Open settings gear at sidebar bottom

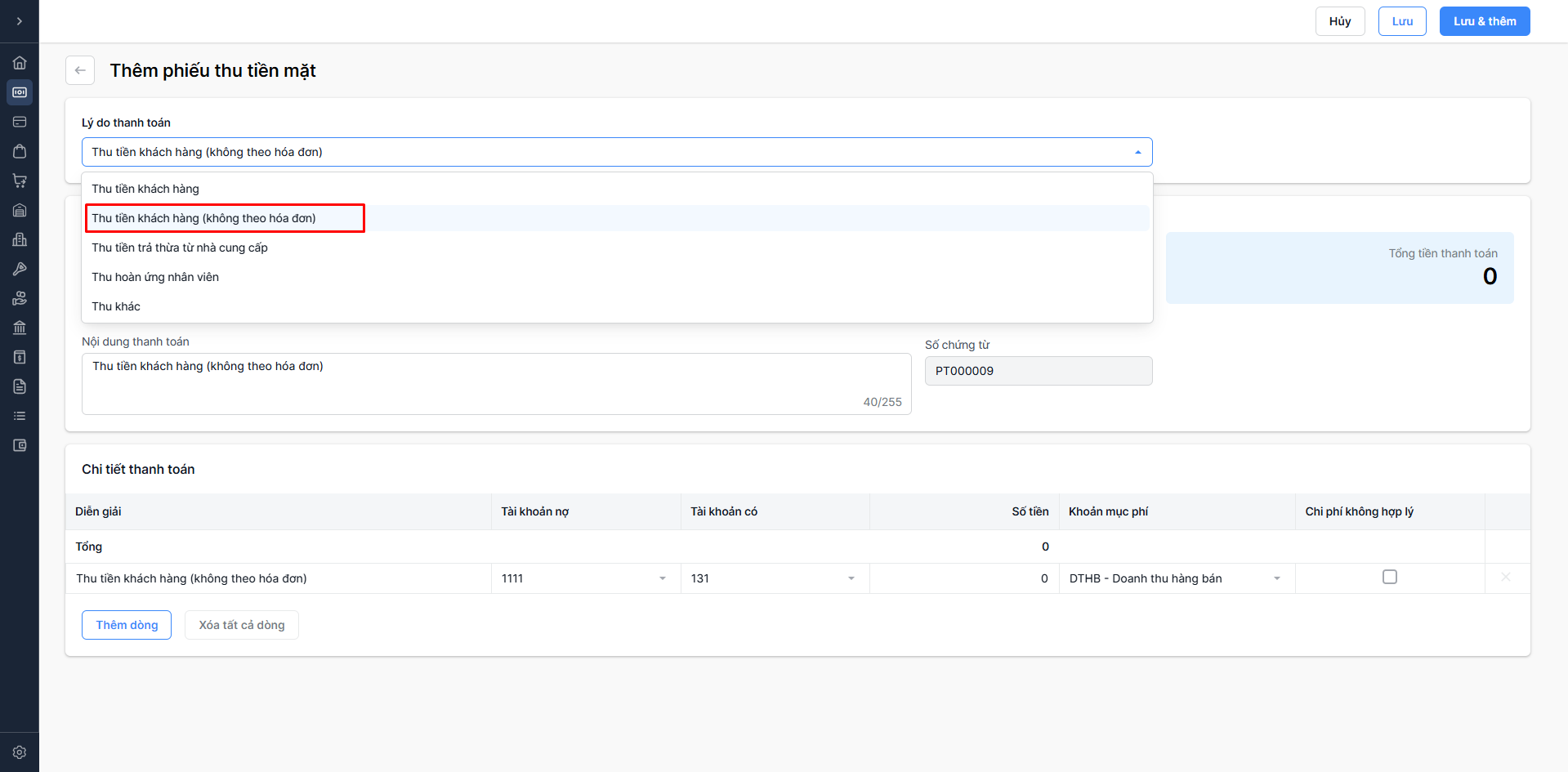pyautogui.click(x=20, y=752)
